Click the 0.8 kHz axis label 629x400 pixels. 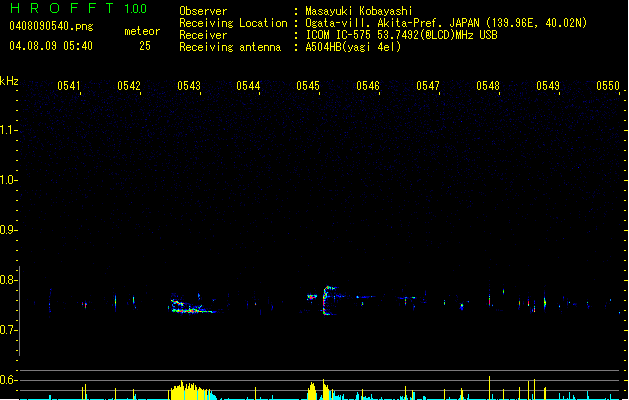[x=7, y=280]
